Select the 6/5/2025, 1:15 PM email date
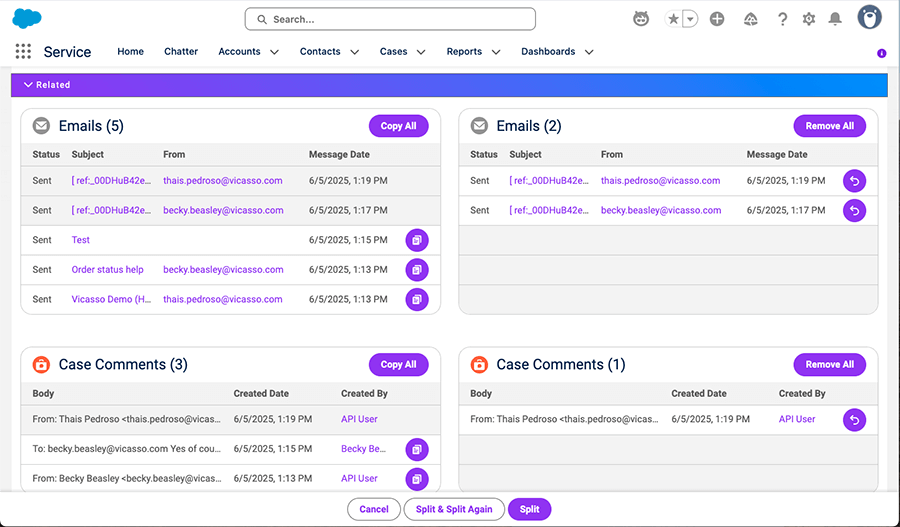Viewport: 900px width, 527px height. (348, 240)
